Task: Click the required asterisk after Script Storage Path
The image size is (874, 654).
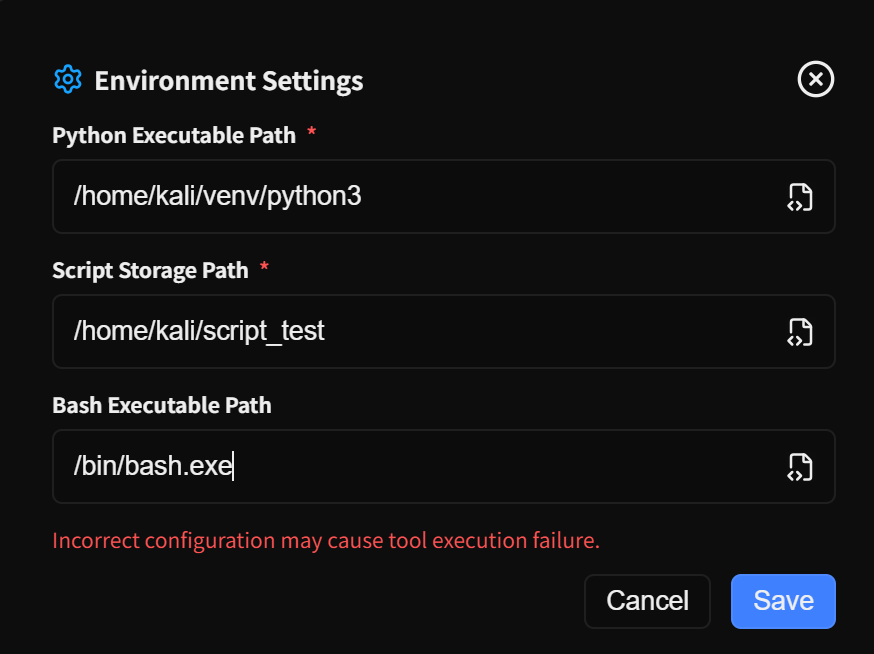Action: click(x=264, y=268)
